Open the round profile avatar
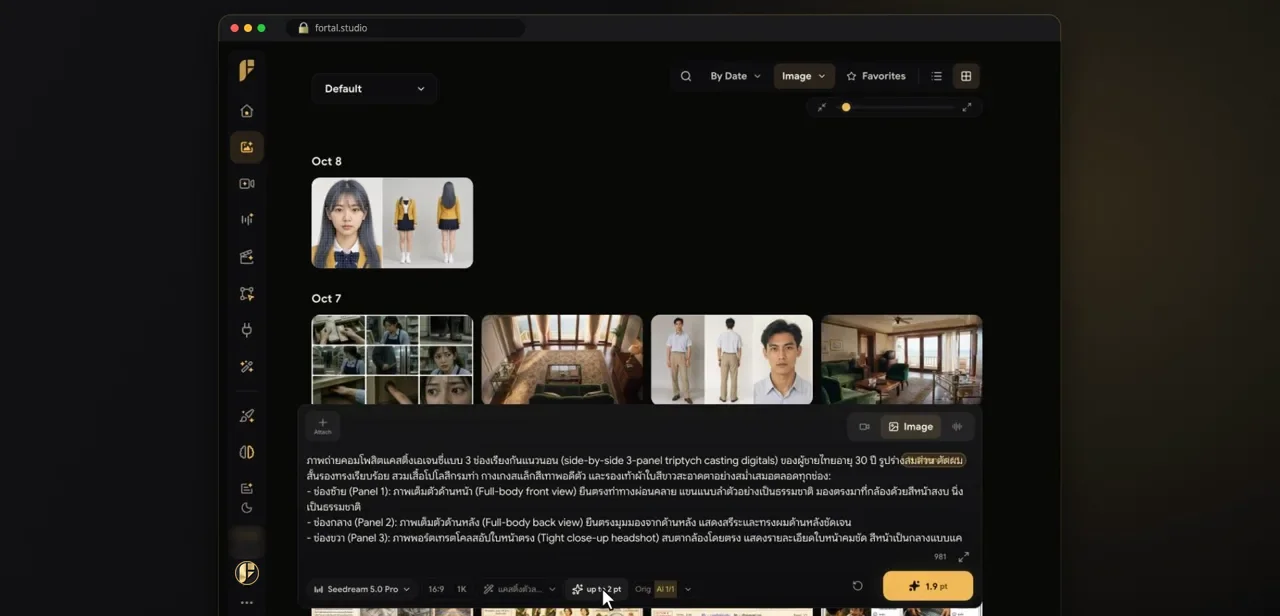 (x=247, y=573)
